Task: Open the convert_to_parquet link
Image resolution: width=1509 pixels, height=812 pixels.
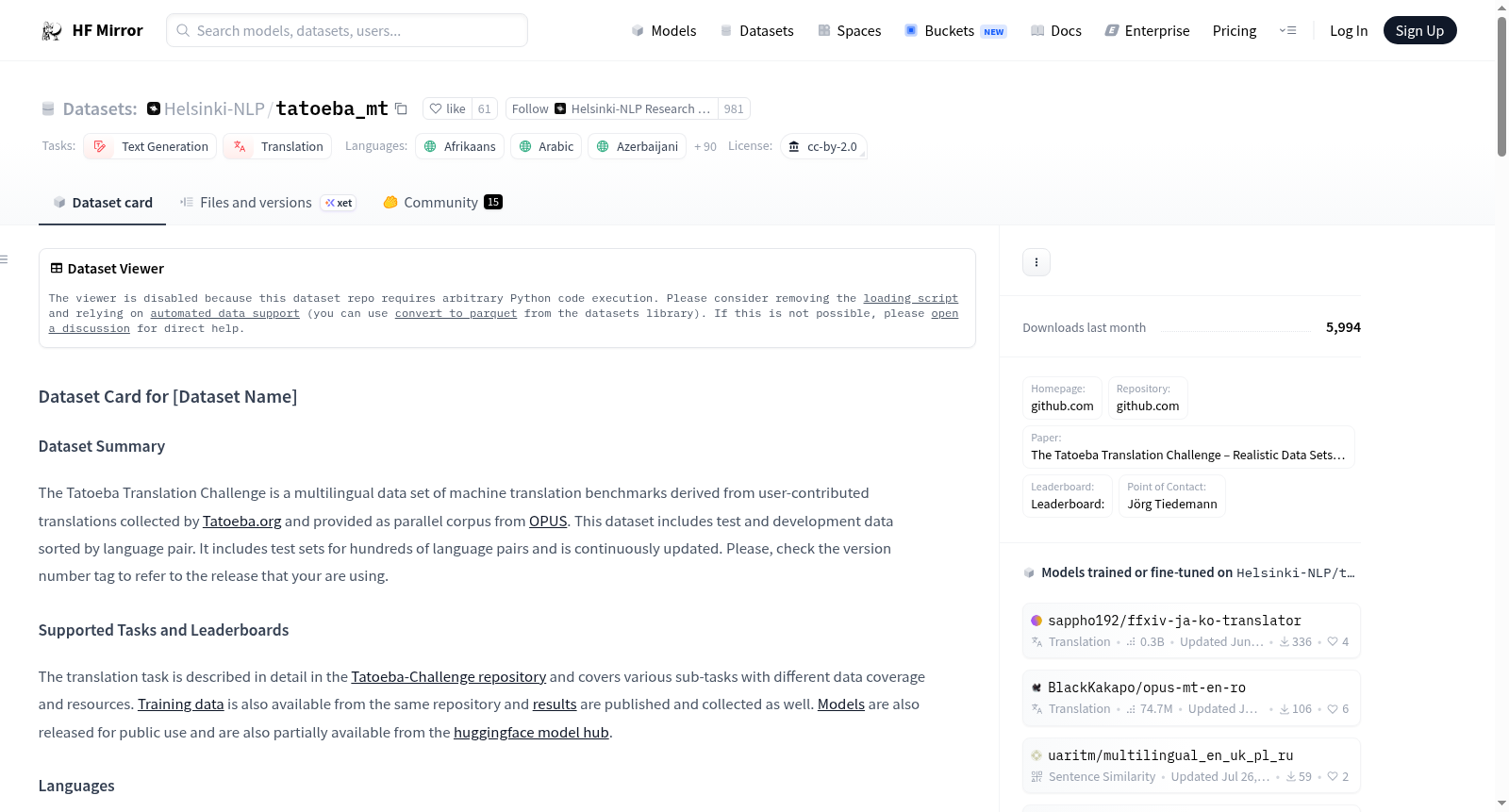Action: 456,313
